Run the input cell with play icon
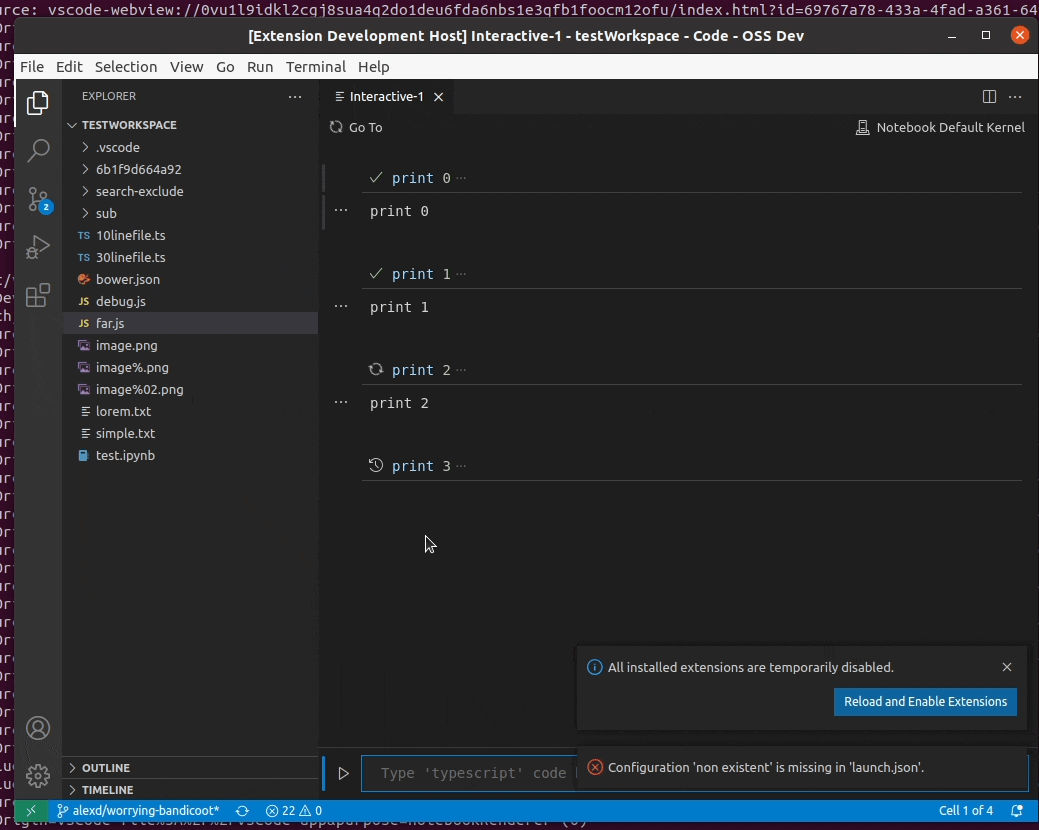Viewport: 1039px width, 830px height. coord(343,773)
